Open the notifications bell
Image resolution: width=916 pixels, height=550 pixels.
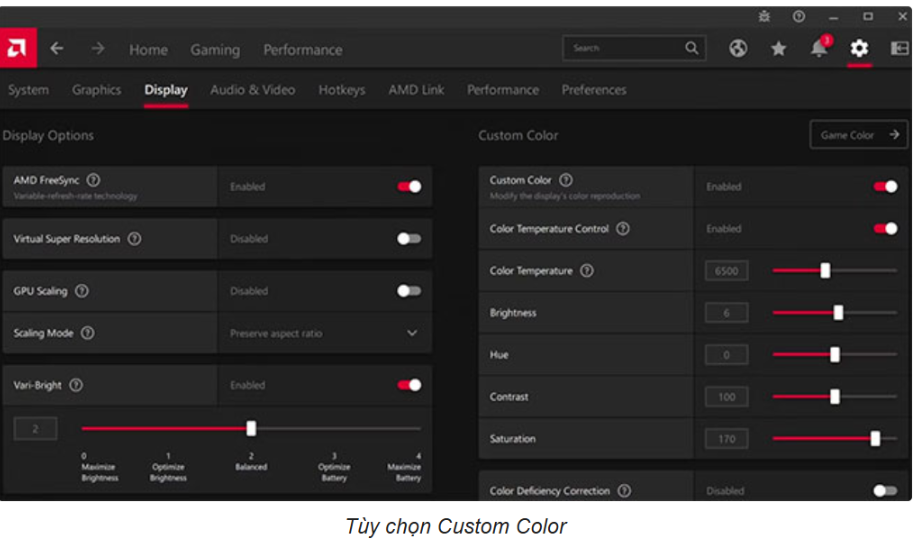[820, 48]
